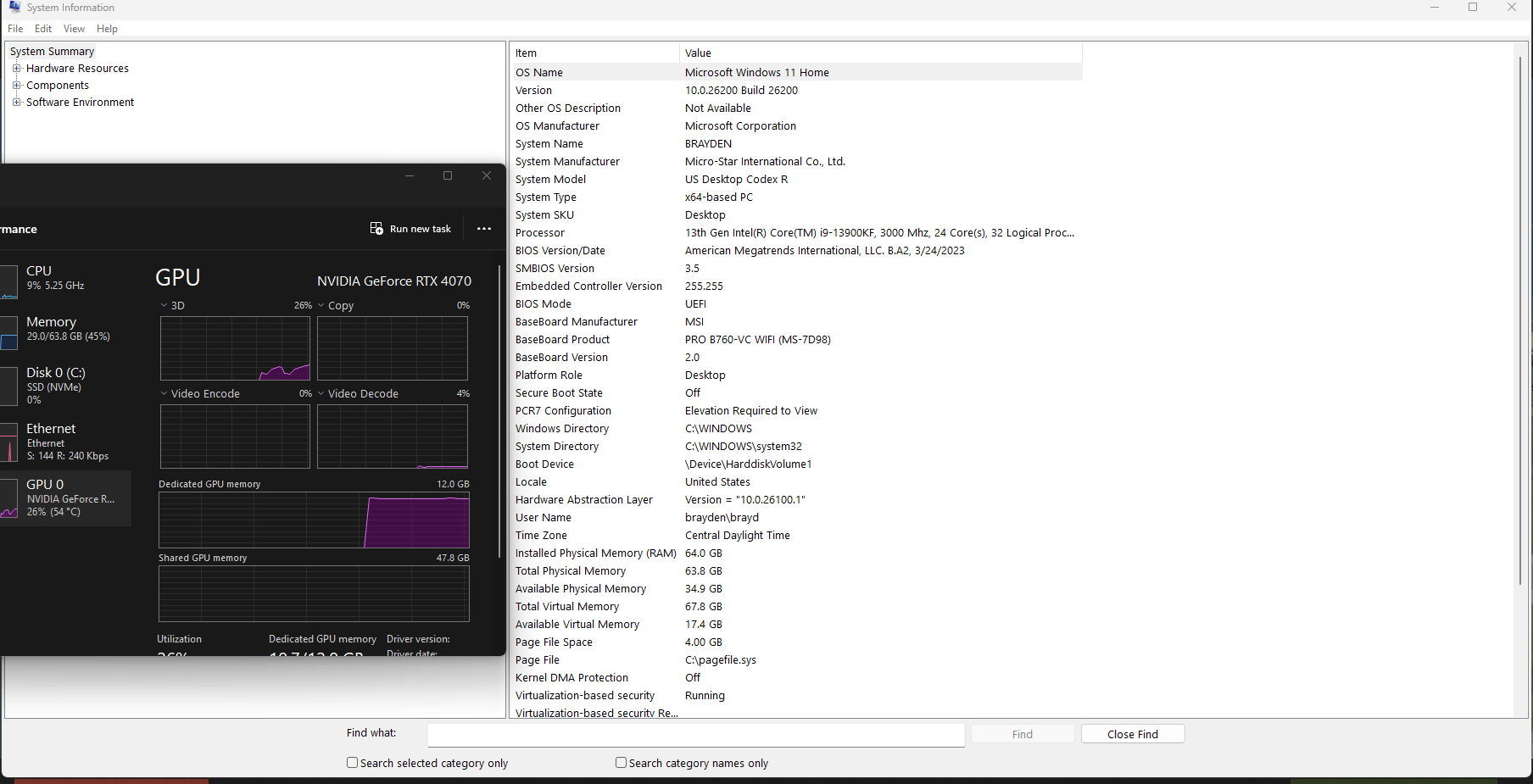Image resolution: width=1533 pixels, height=784 pixels.
Task: Enable Search selected category only checkbox
Action: point(352,763)
